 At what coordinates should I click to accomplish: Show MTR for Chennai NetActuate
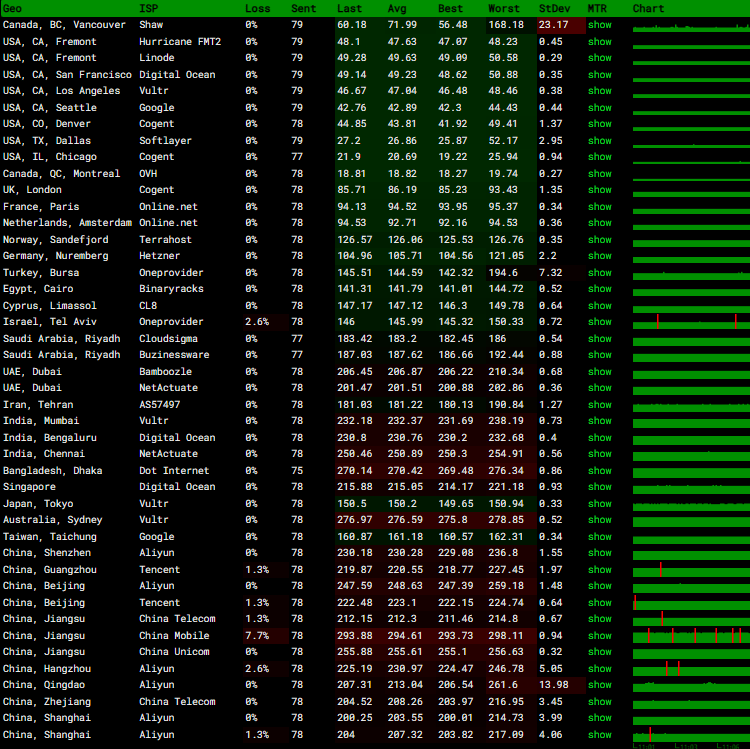tap(600, 454)
